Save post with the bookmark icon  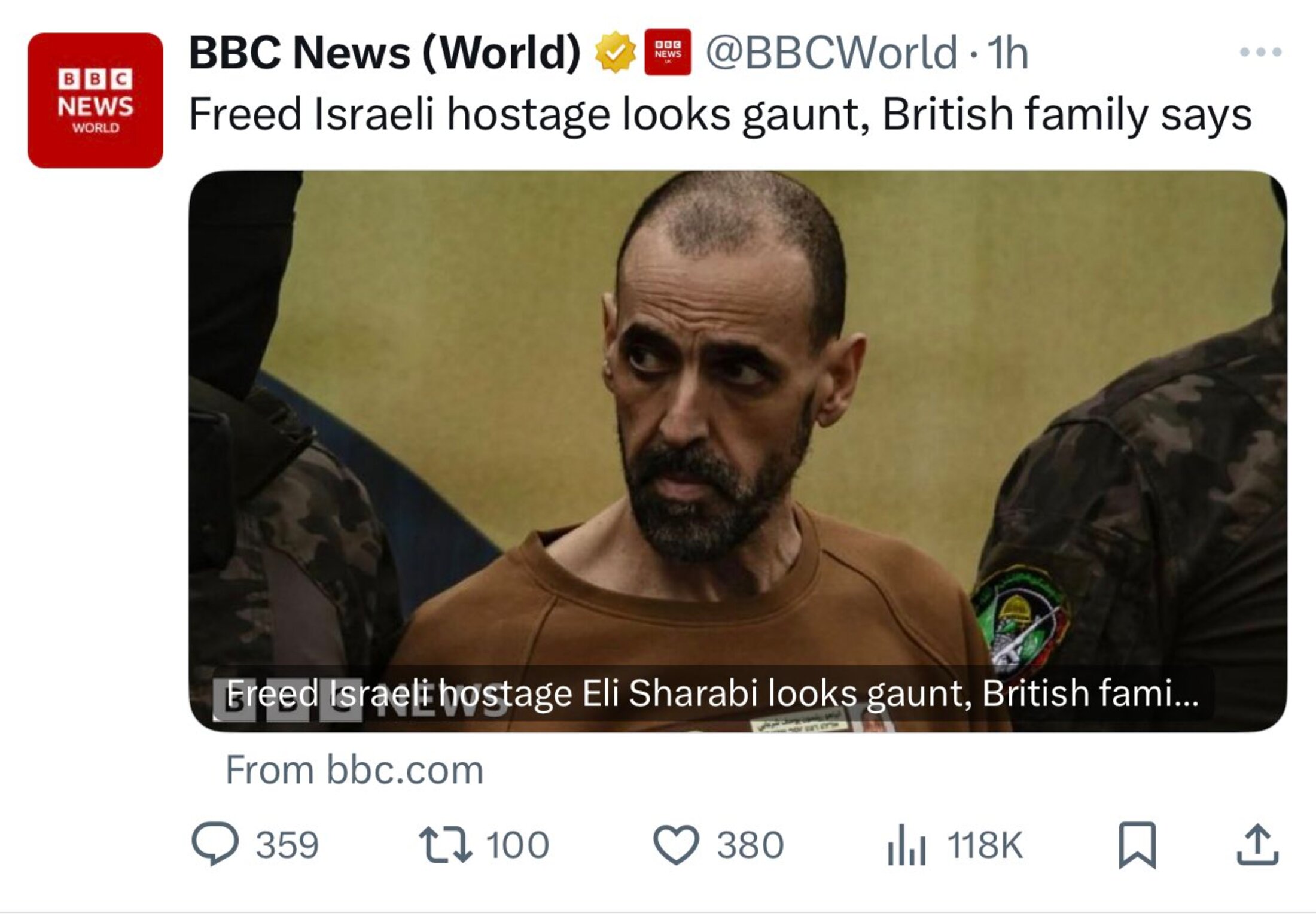pyautogui.click(x=1137, y=845)
